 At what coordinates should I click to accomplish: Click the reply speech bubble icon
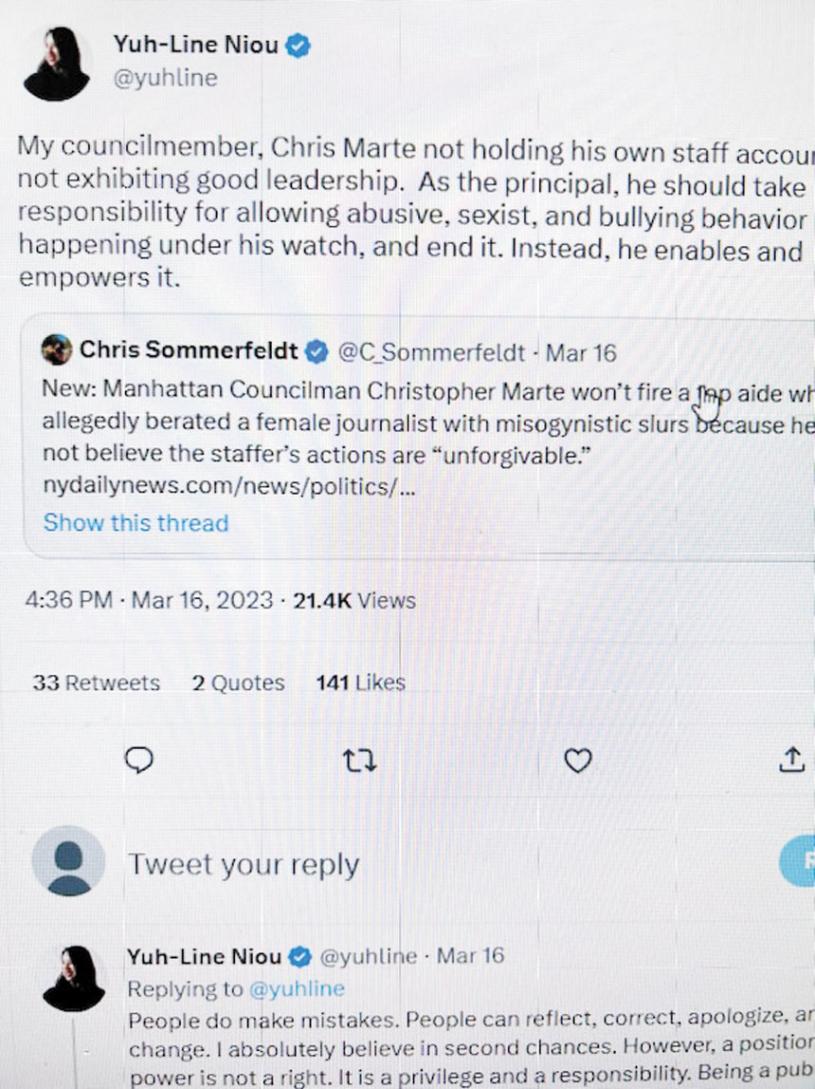click(139, 761)
